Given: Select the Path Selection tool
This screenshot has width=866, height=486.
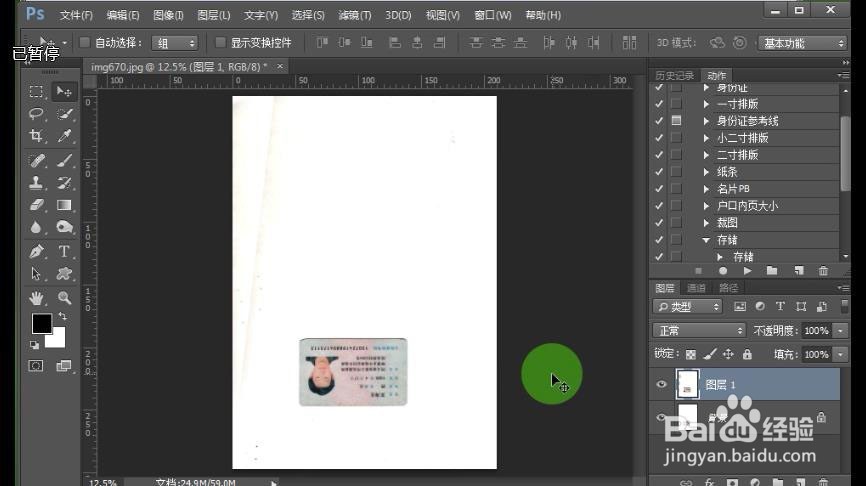Looking at the screenshot, I should tap(36, 274).
